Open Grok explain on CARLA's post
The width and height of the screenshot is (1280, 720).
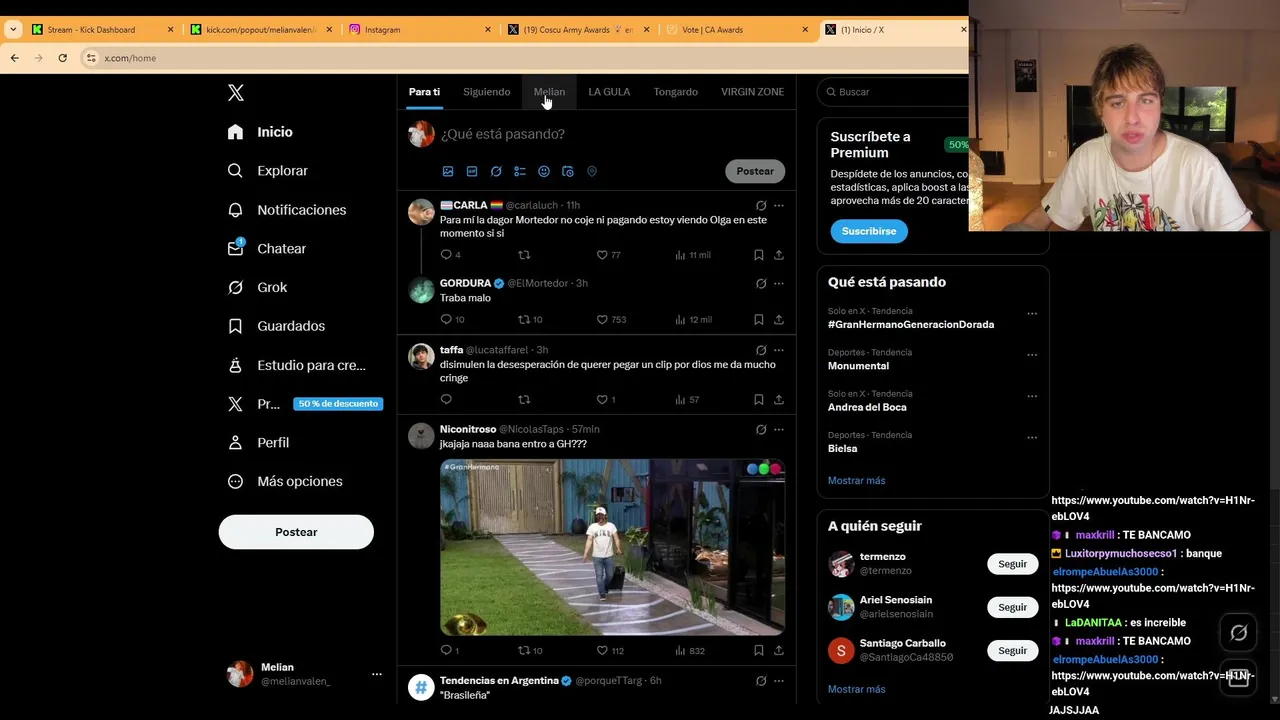click(761, 206)
